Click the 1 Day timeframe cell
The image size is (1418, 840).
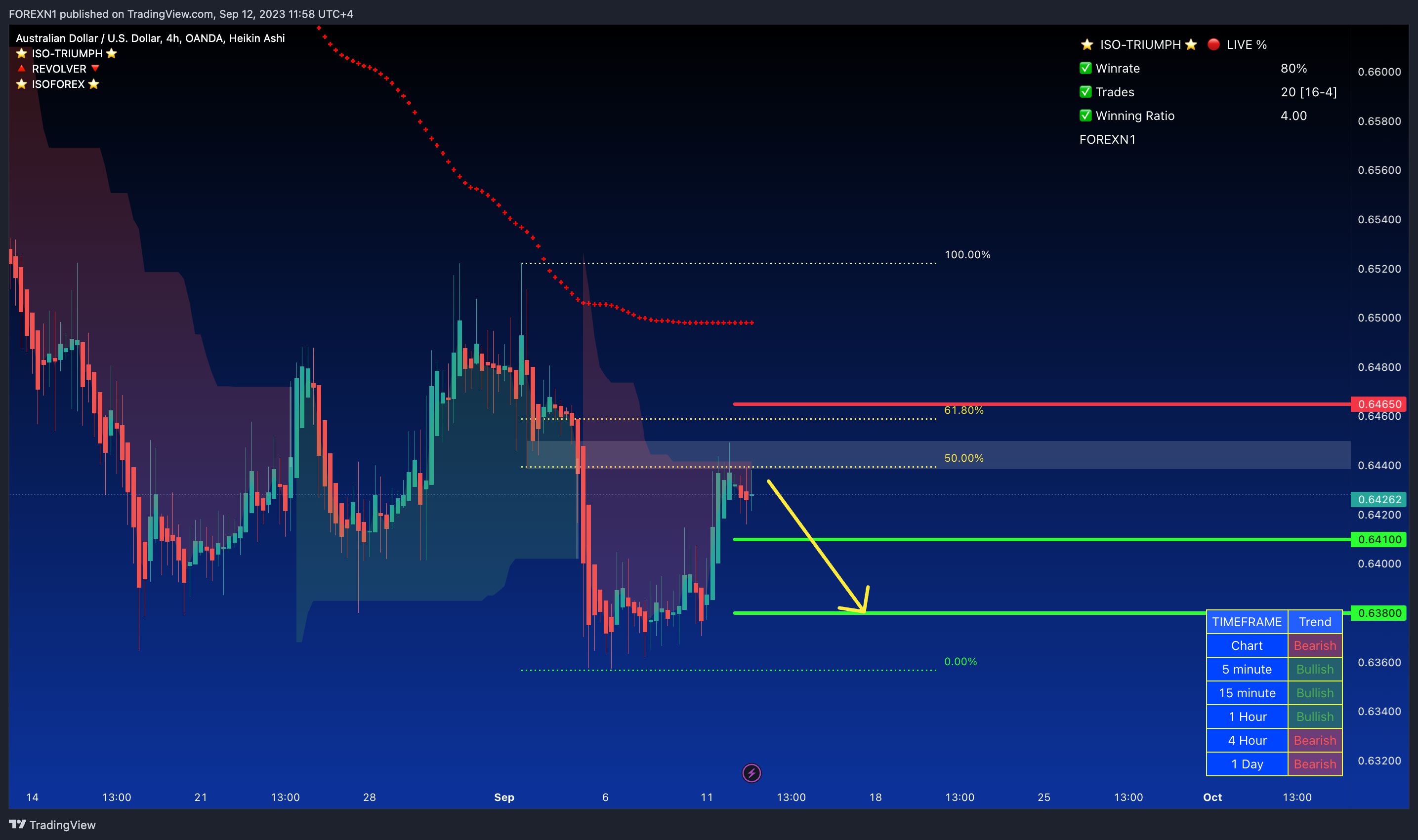point(1247,764)
